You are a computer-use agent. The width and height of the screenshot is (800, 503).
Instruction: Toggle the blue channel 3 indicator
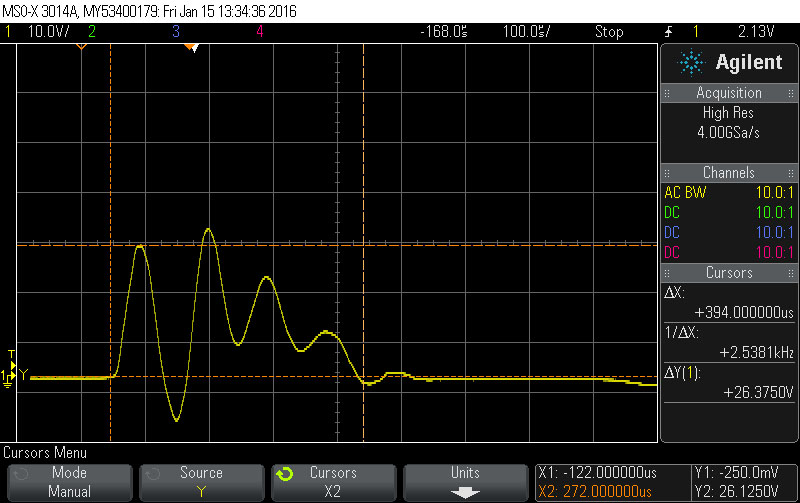176,32
